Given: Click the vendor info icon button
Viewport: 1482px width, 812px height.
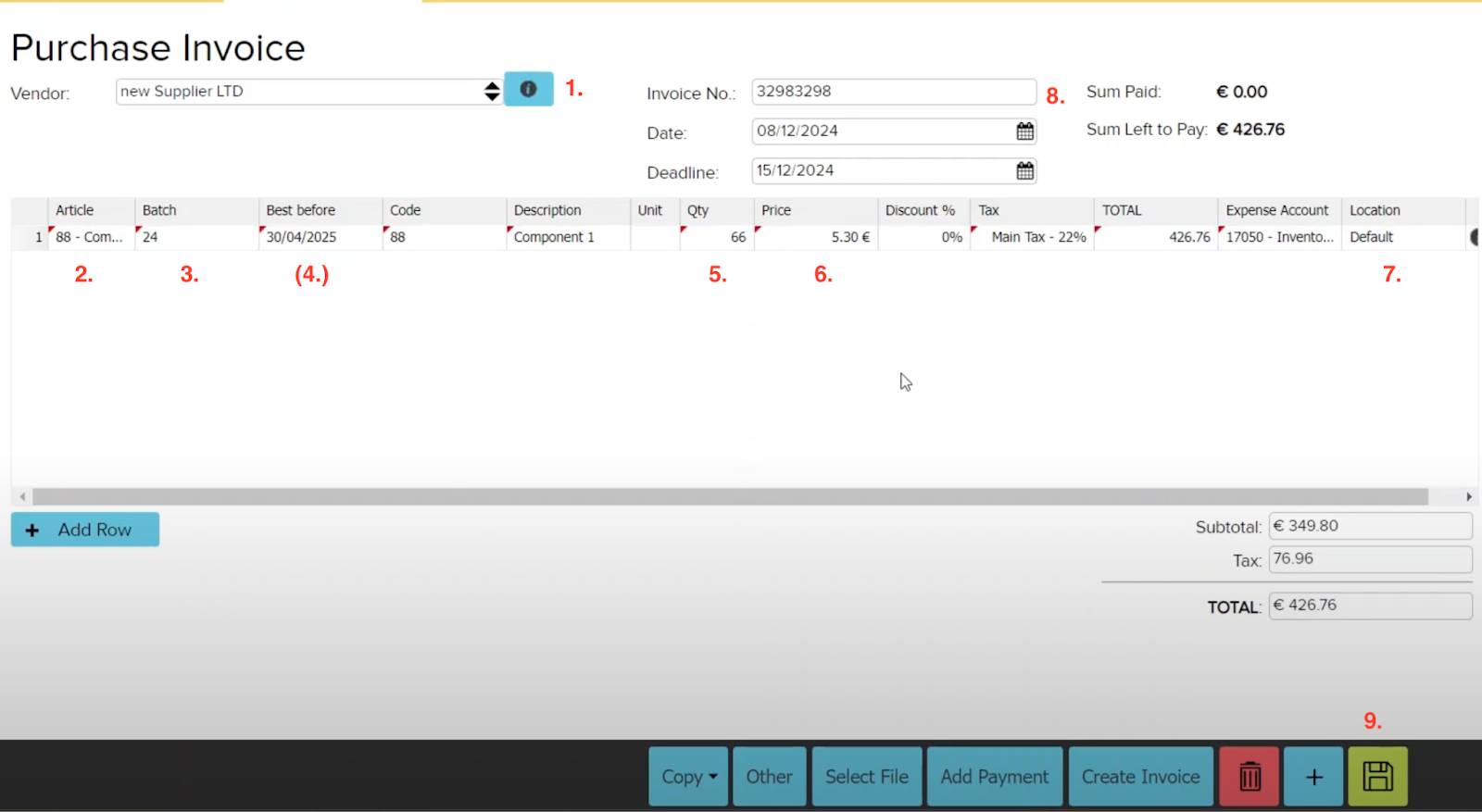Looking at the screenshot, I should point(528,89).
